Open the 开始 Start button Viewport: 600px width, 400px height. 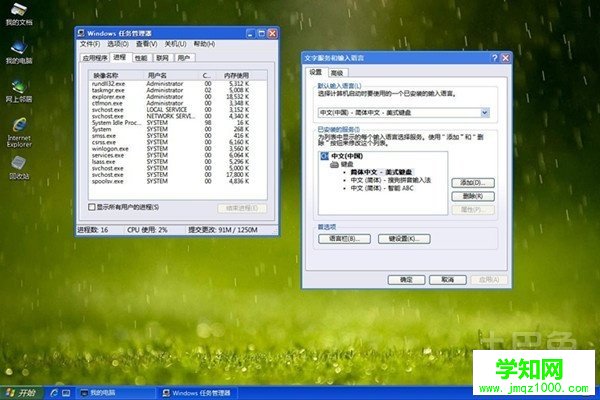pos(21,393)
